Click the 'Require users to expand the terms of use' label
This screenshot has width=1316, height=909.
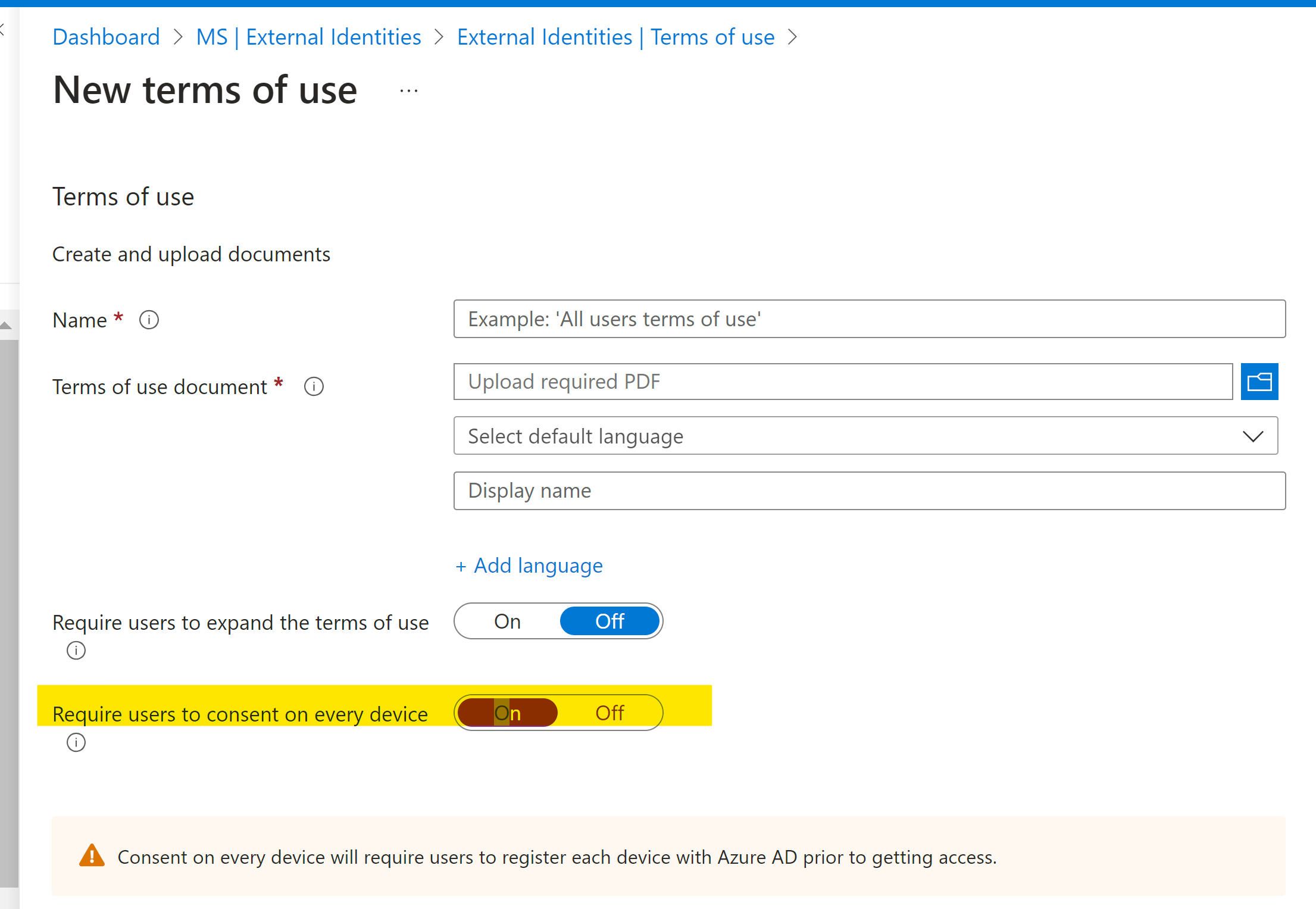pyautogui.click(x=240, y=622)
